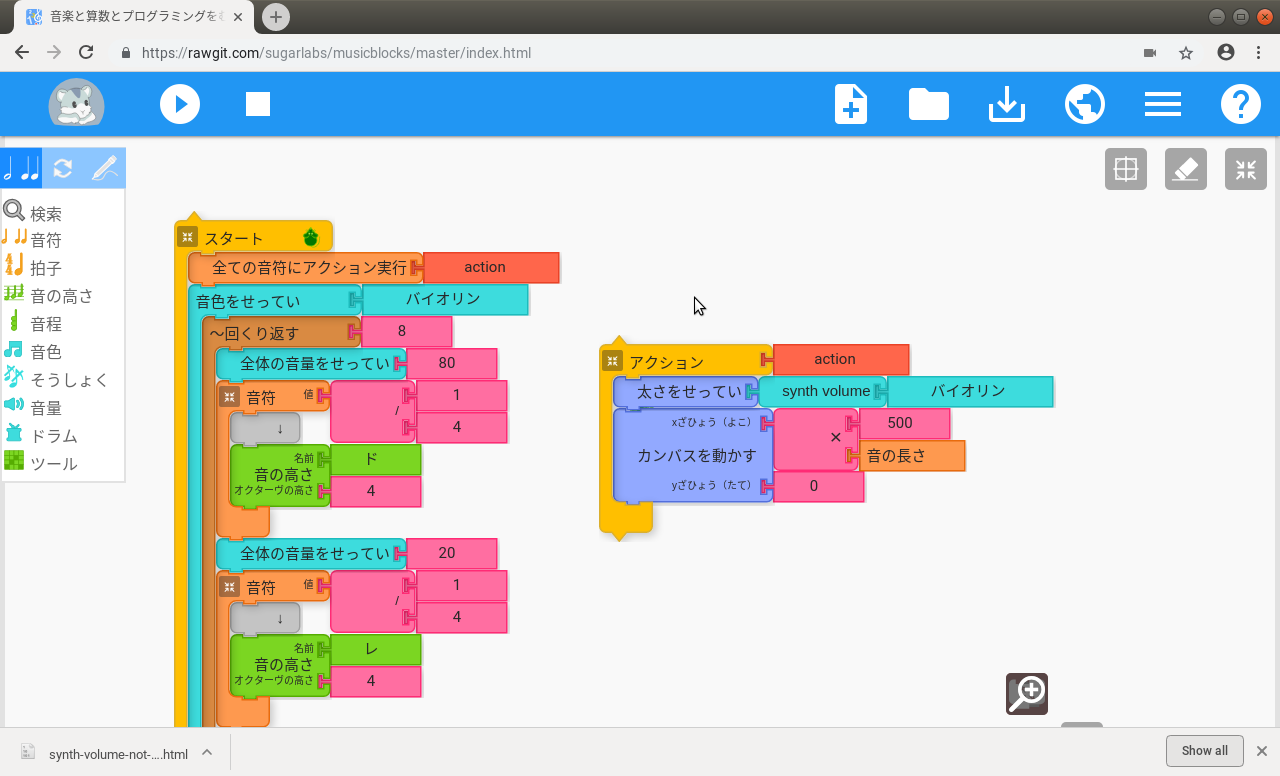Open Help via the question mark icon

(1241, 104)
